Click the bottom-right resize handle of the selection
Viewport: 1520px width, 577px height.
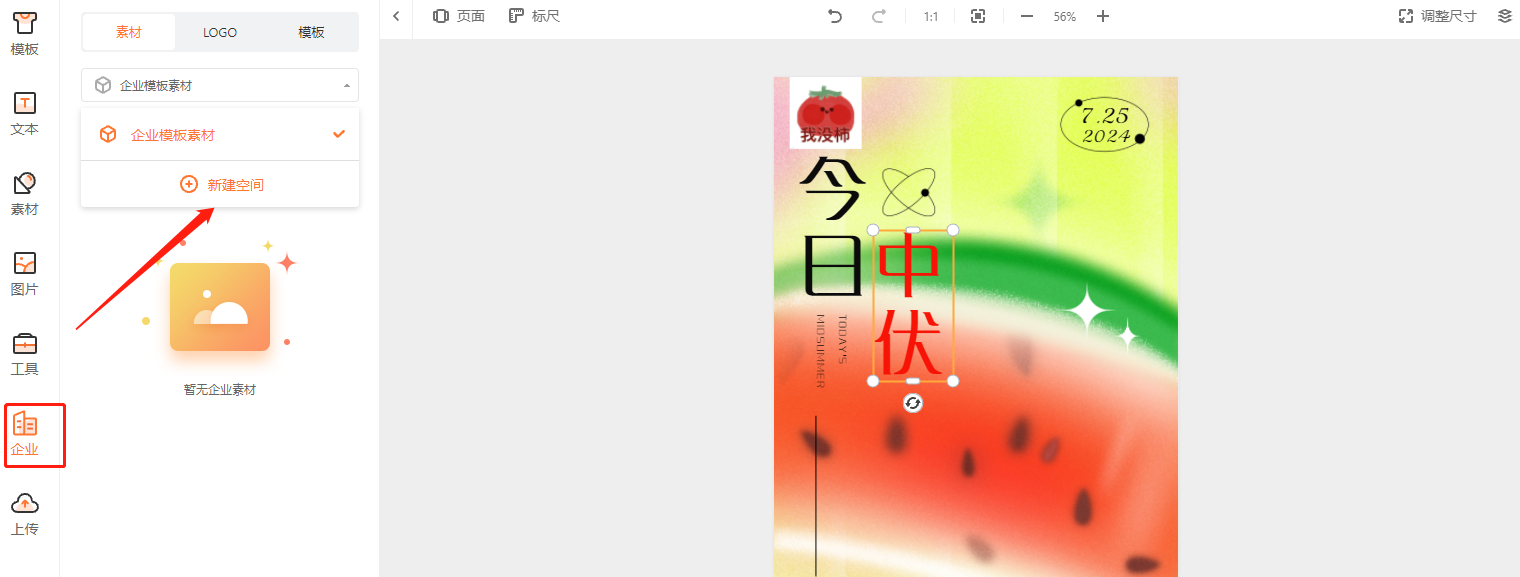click(953, 381)
